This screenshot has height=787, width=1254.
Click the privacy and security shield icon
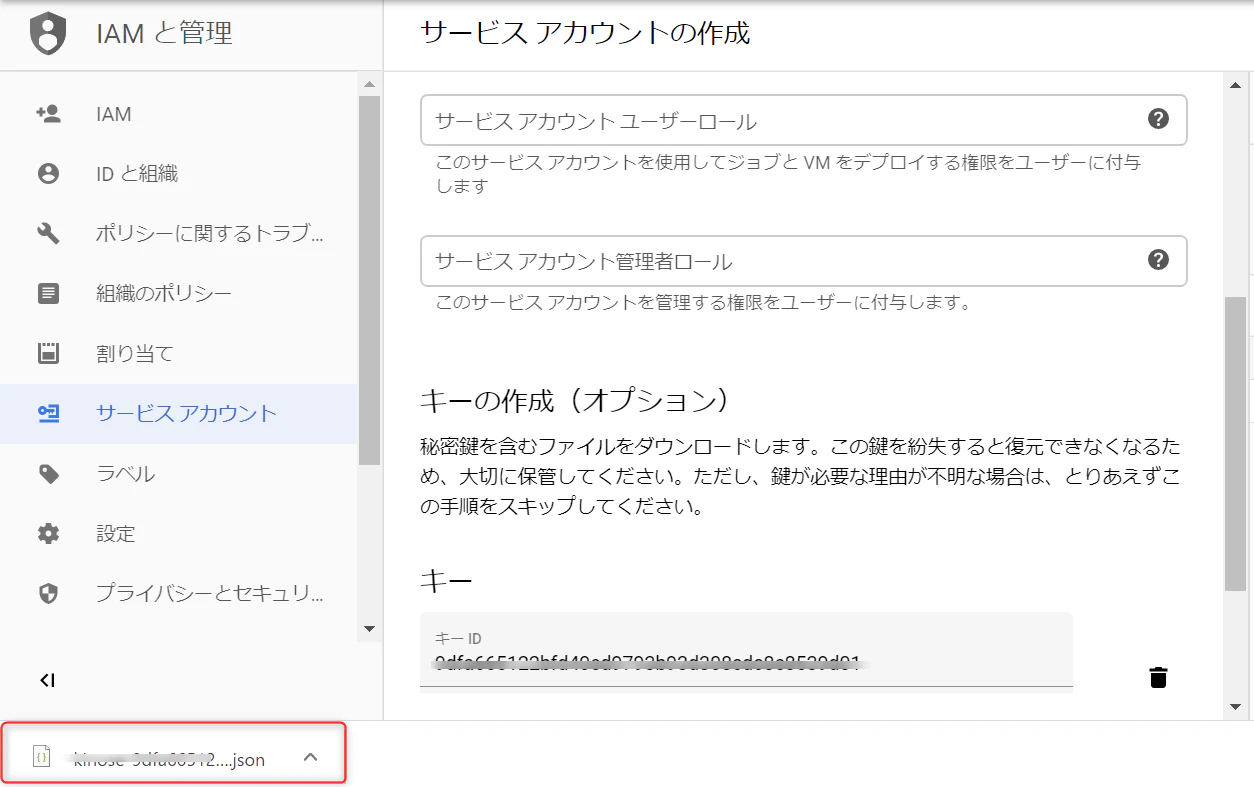48,594
